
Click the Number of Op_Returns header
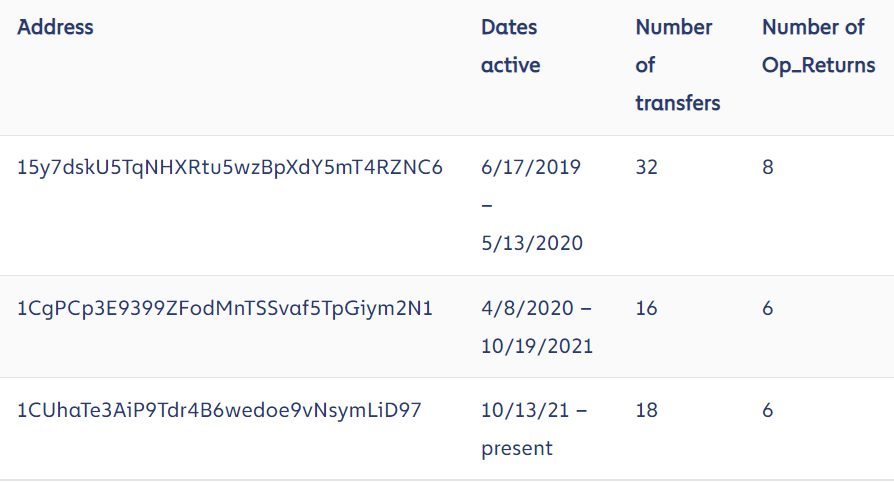[x=818, y=46]
